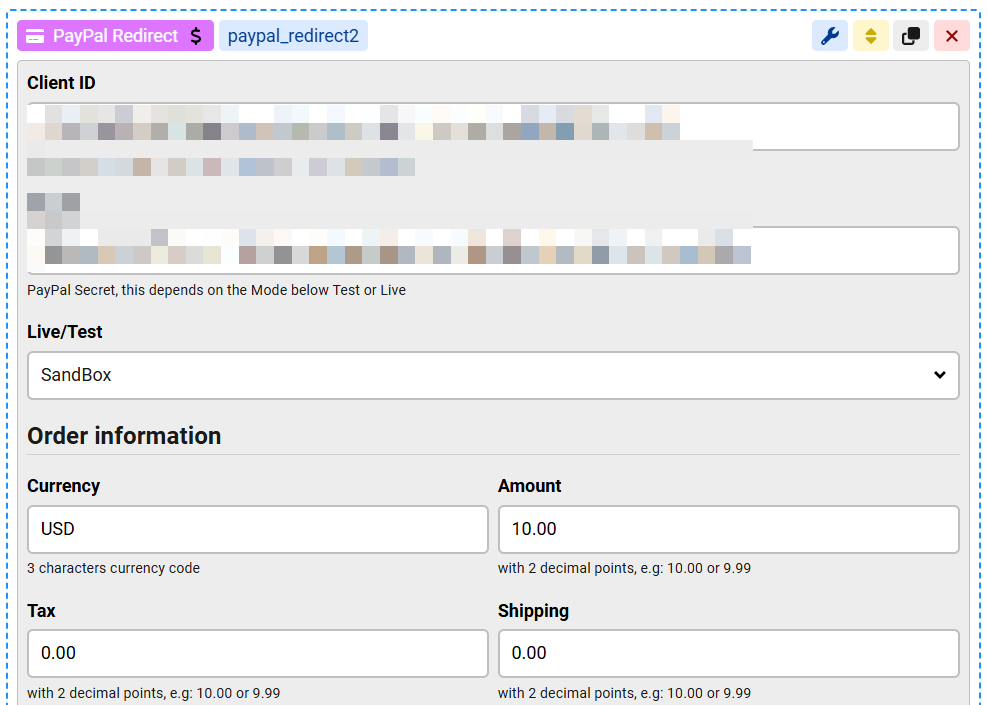Click the Amount field showing 10.00

[728, 529]
